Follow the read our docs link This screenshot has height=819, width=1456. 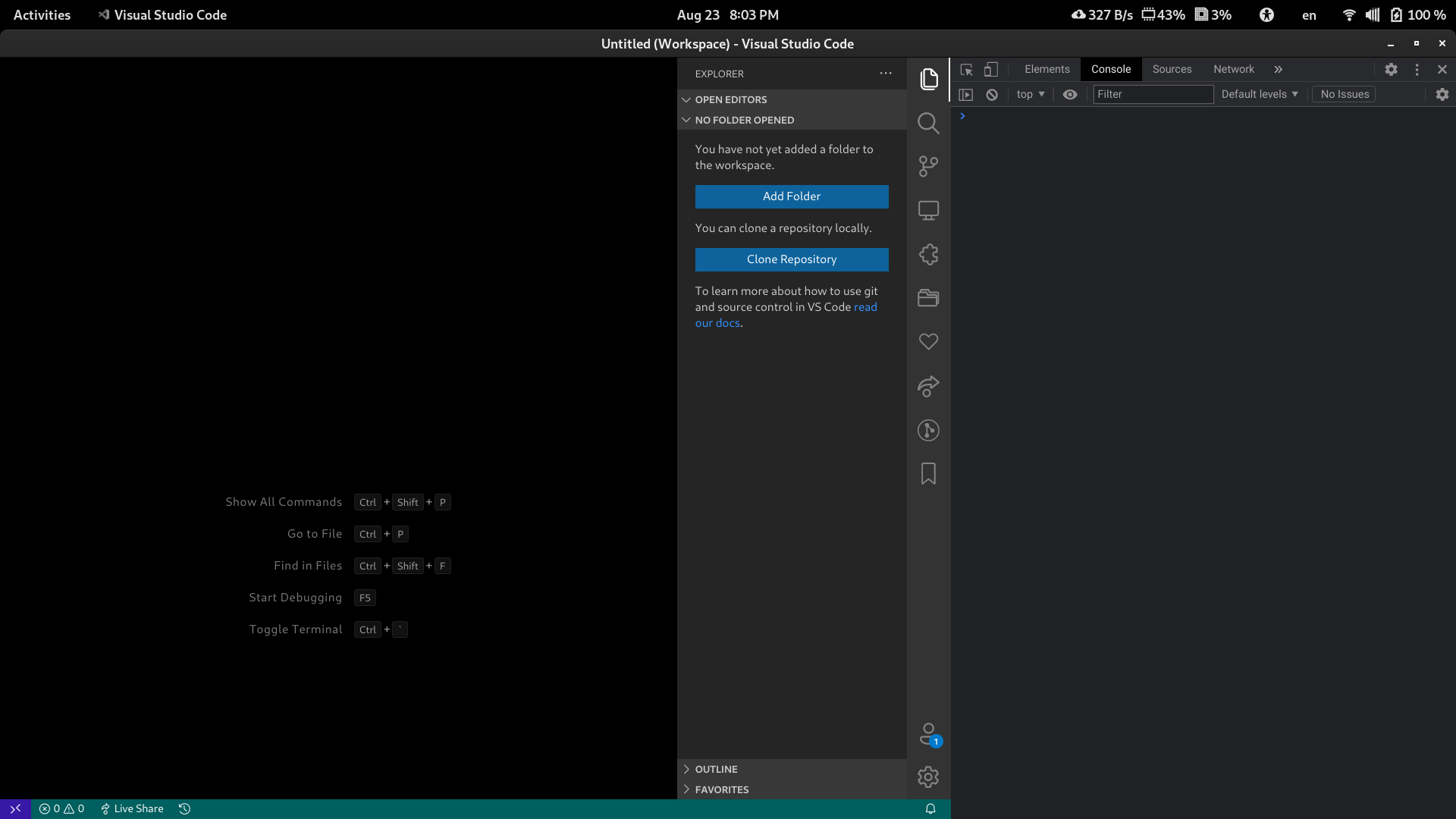point(865,307)
